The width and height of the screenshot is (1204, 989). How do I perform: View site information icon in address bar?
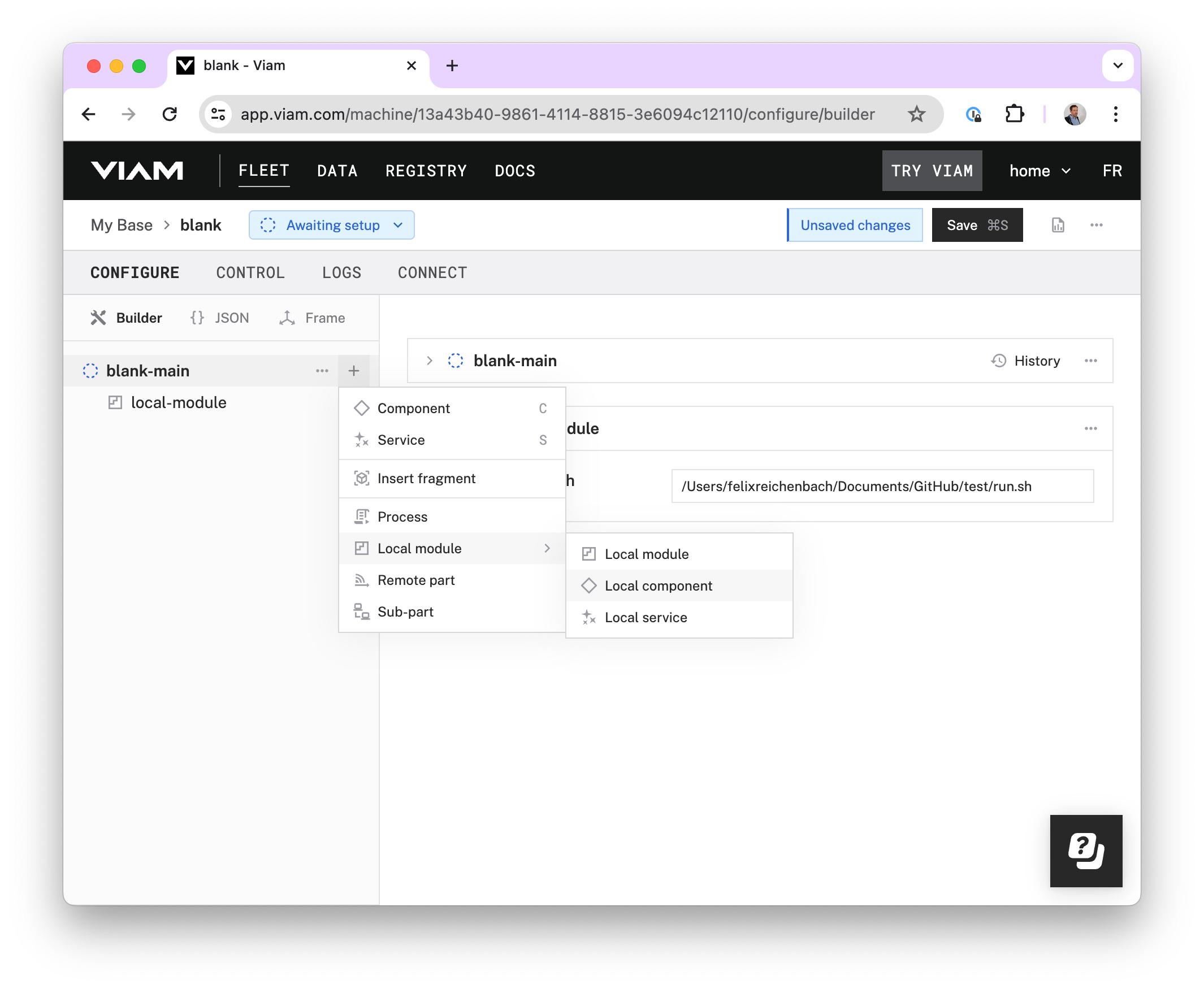coord(218,114)
